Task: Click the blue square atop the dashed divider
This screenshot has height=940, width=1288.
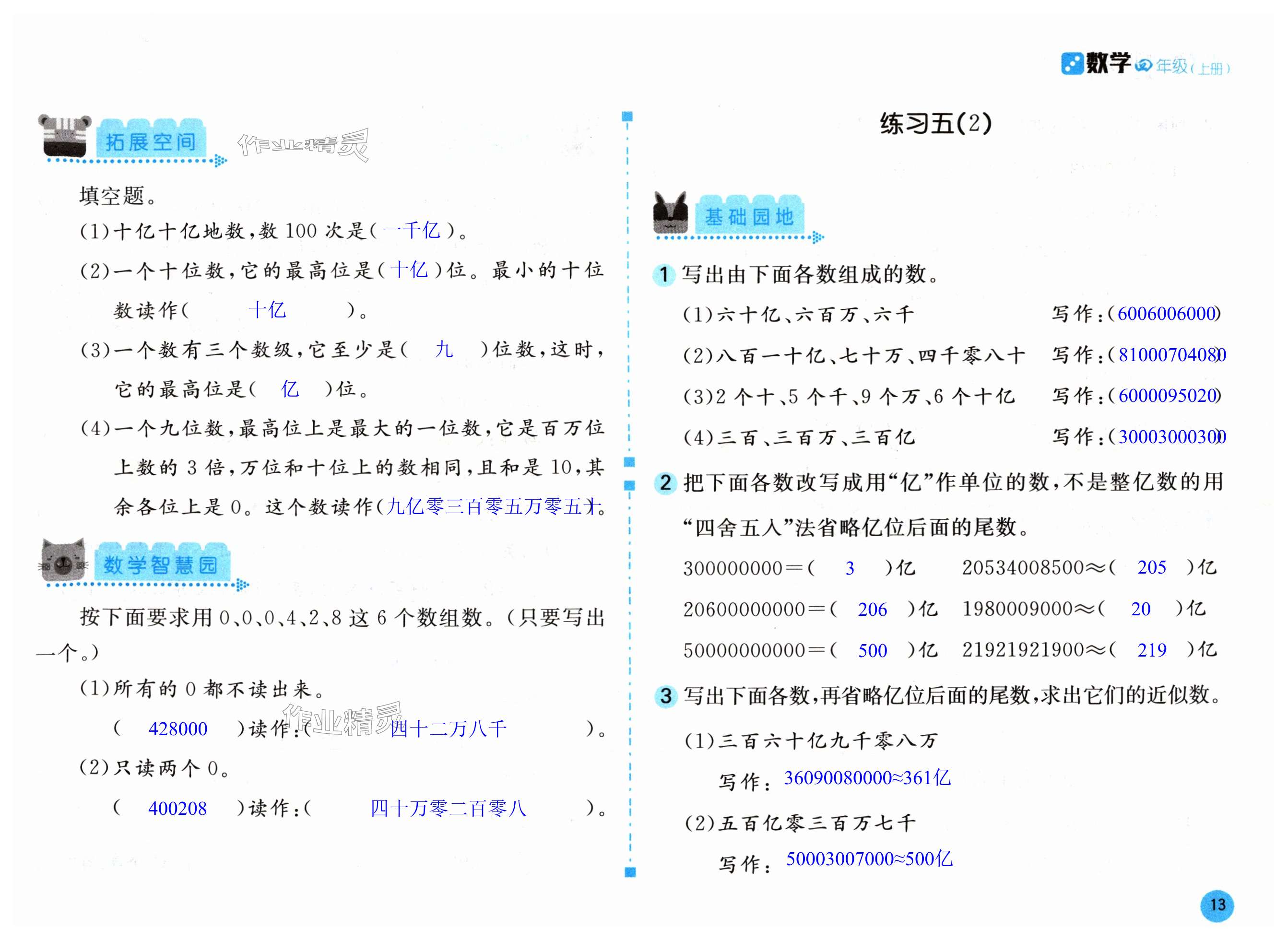Action: pyautogui.click(x=627, y=117)
